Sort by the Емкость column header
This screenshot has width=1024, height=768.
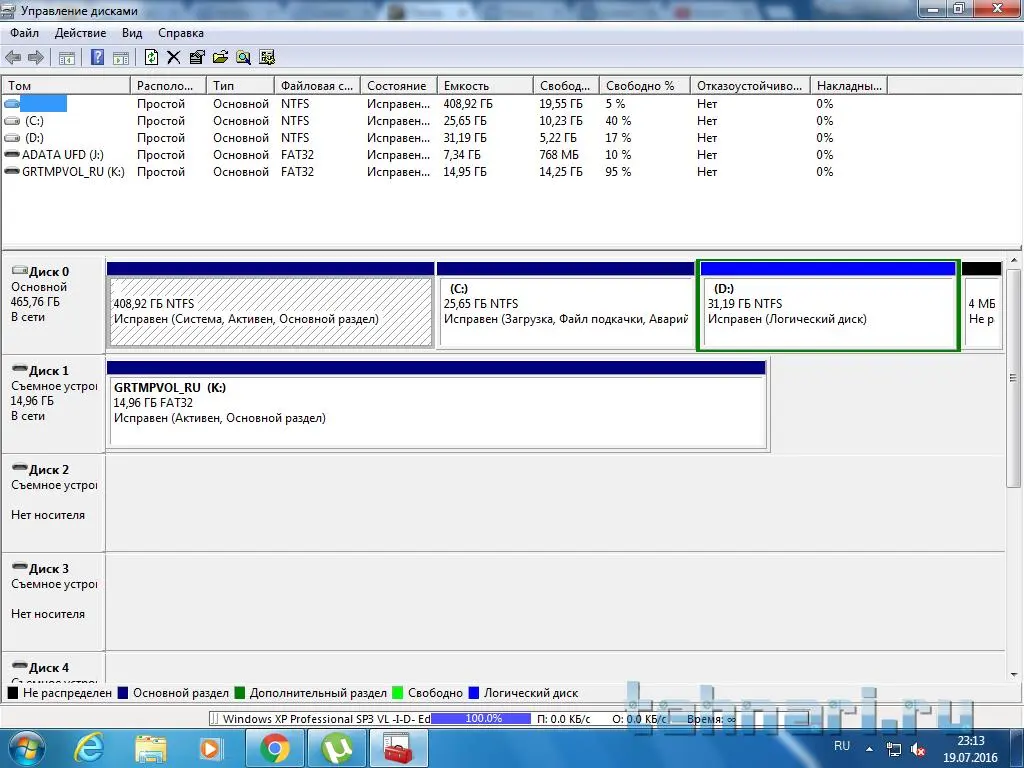(485, 86)
